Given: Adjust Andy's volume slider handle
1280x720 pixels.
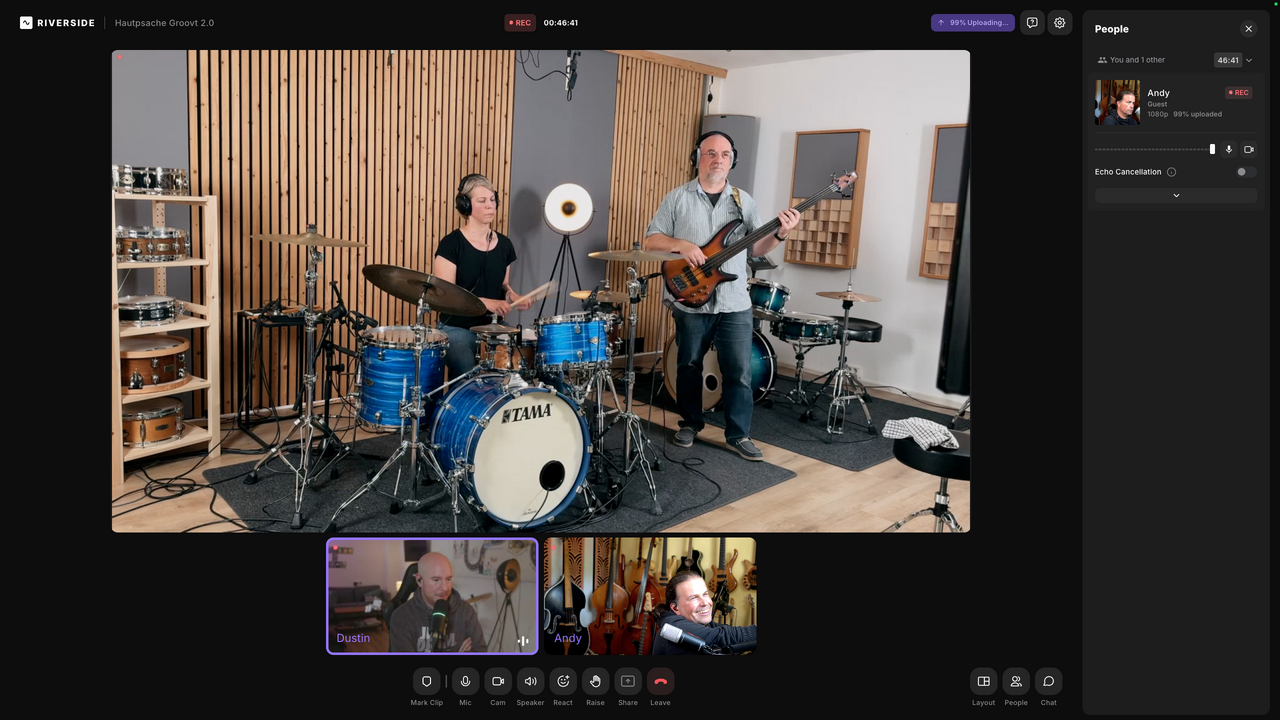Looking at the screenshot, I should click(1212, 149).
